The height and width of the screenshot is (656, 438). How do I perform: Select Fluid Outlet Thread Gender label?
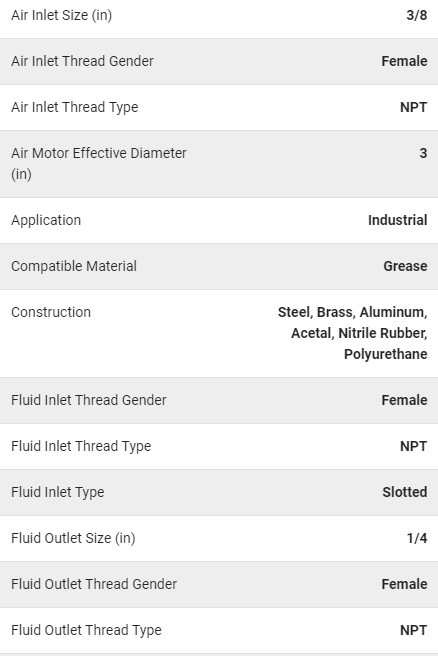(x=94, y=584)
